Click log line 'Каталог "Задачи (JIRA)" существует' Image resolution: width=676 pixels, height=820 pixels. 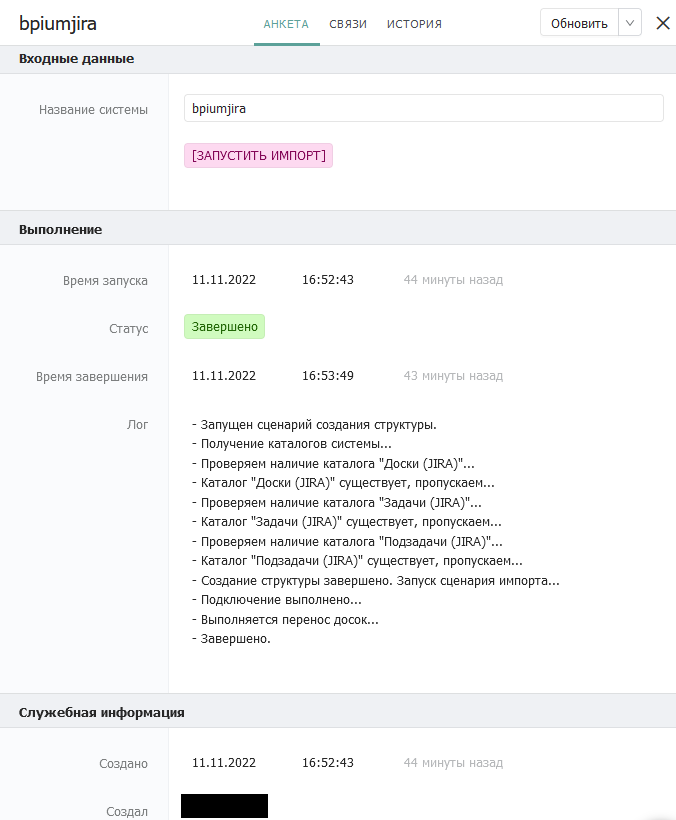[x=347, y=522]
